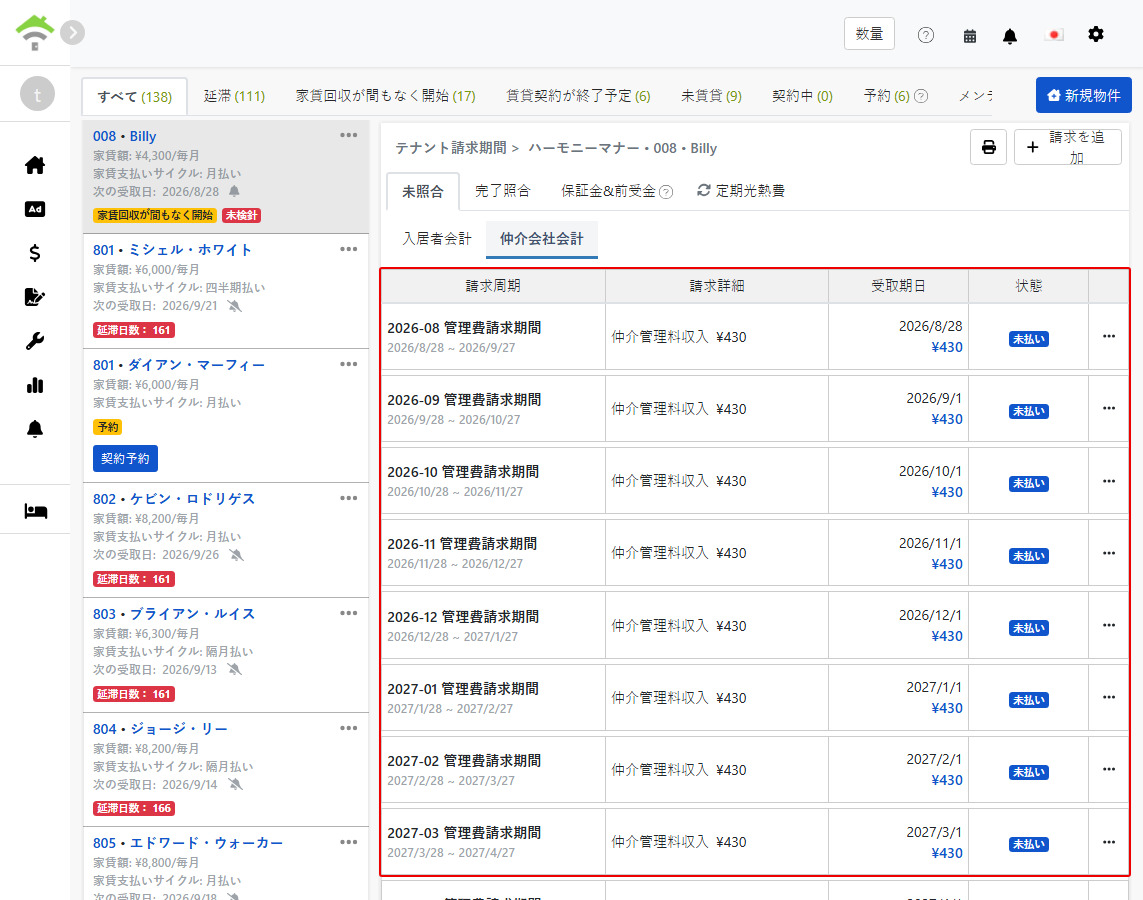Switch to 完了照合 tab
The height and width of the screenshot is (900, 1143).
pos(503,191)
